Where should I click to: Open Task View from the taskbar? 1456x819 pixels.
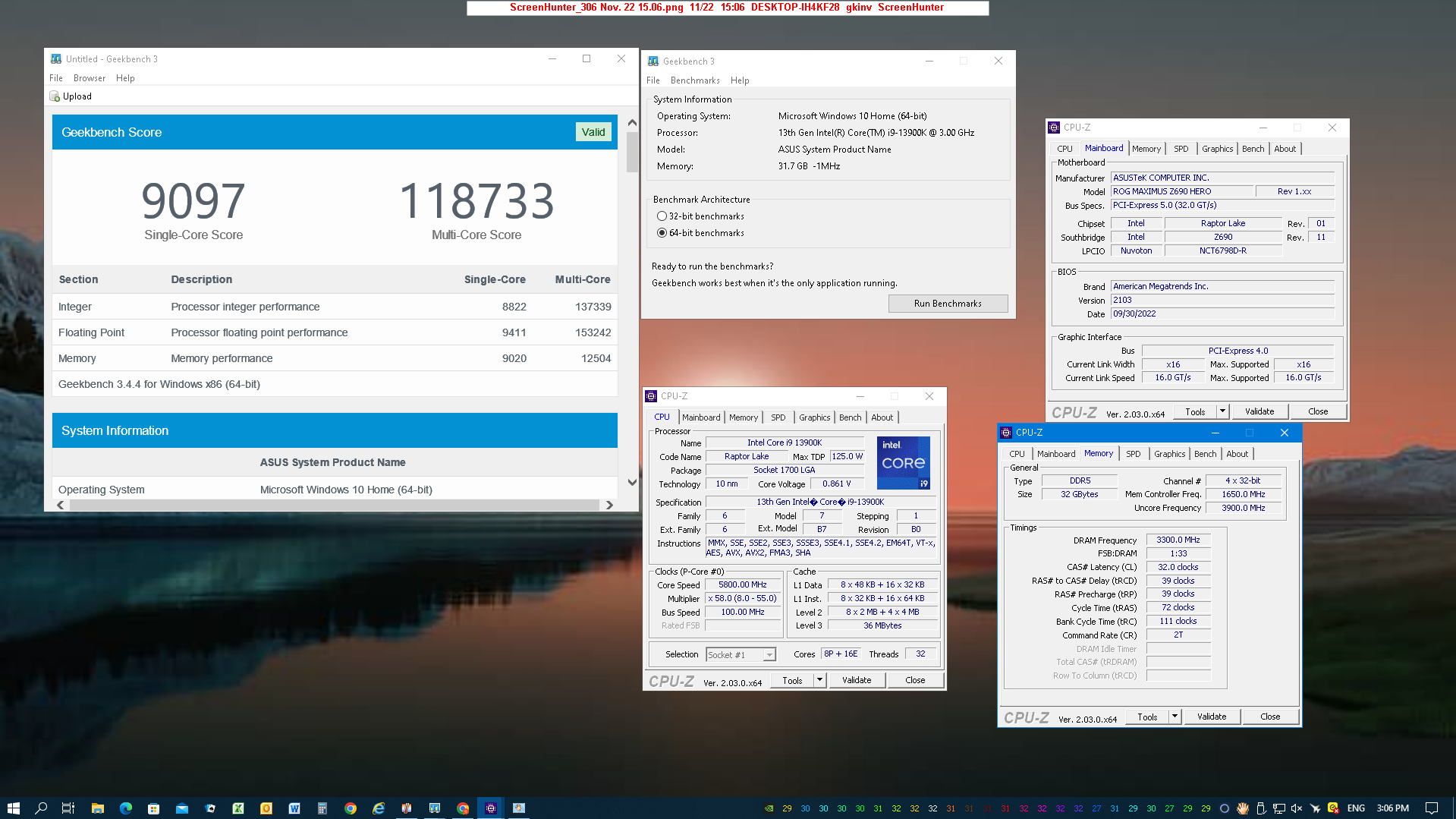[x=68, y=808]
